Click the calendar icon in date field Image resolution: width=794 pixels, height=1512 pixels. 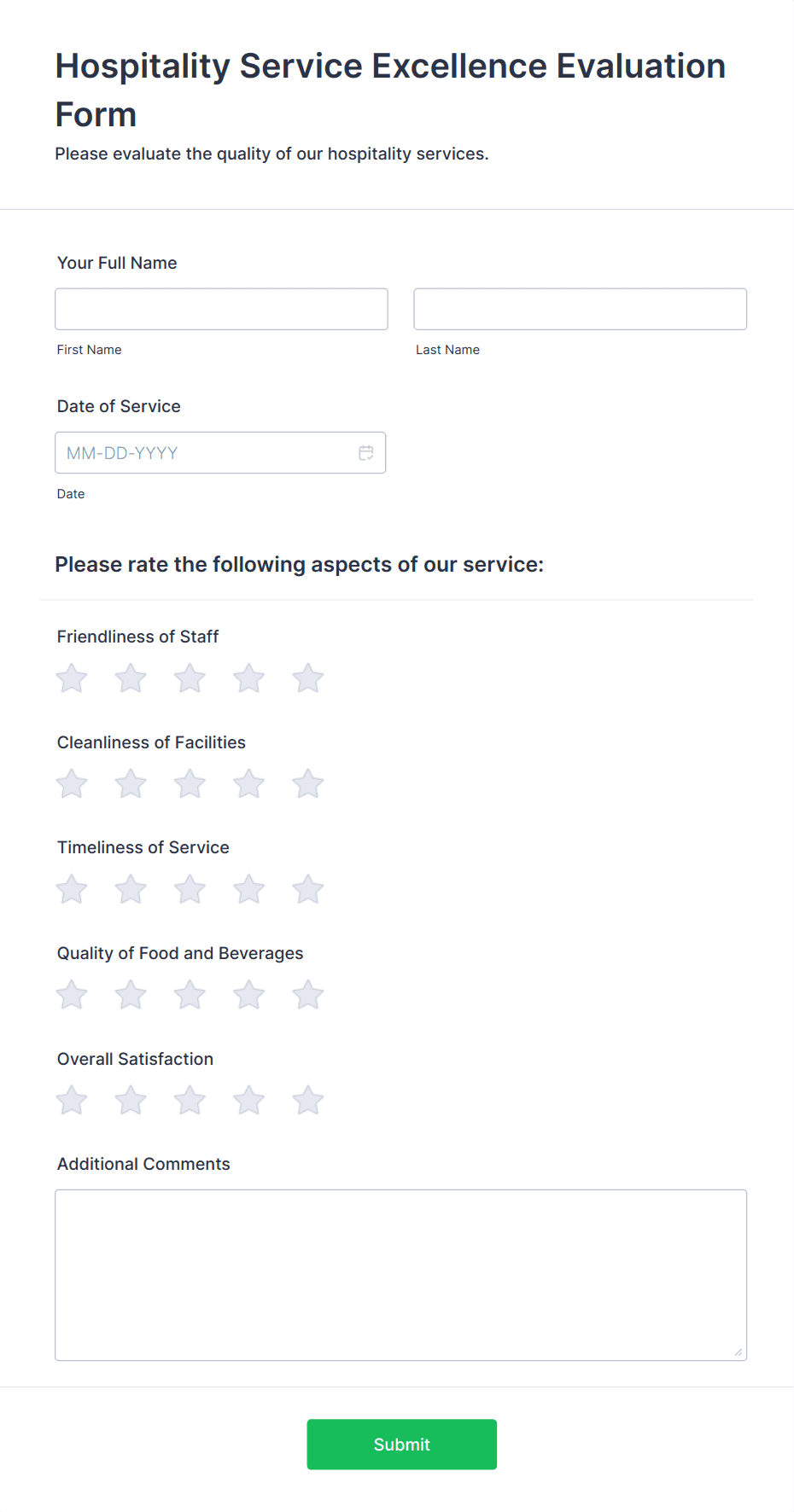[x=365, y=453]
